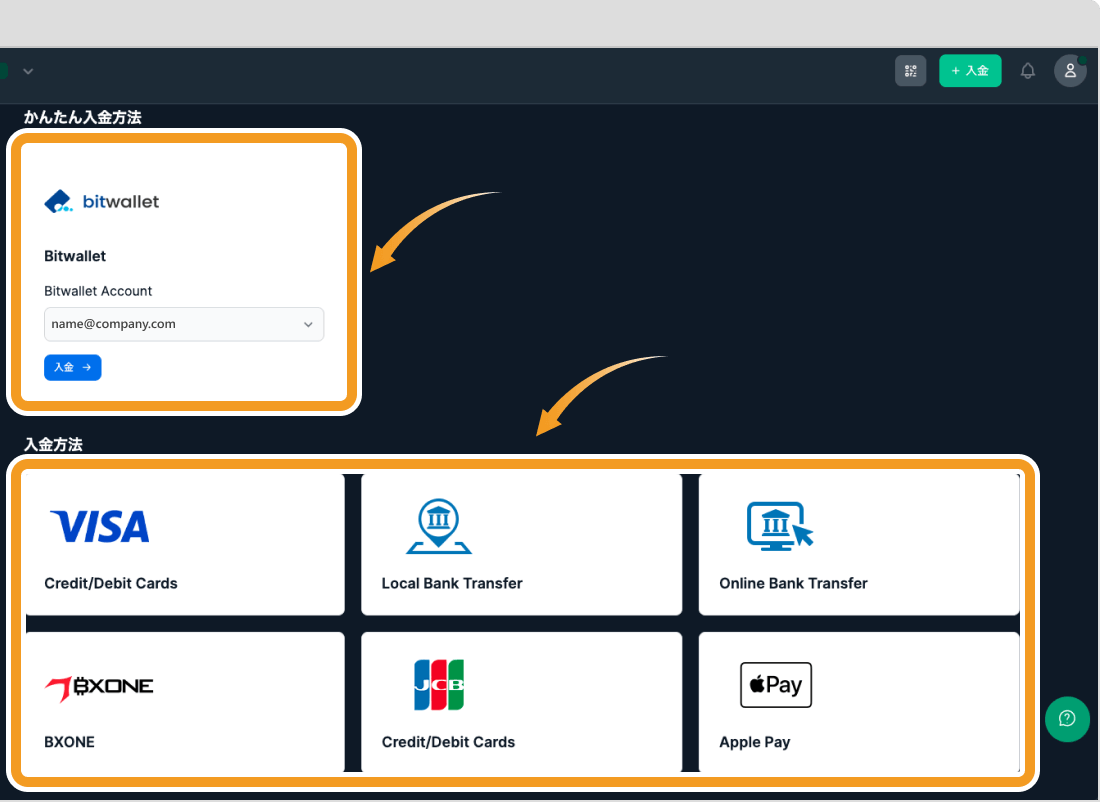The width and height of the screenshot is (1100, 802).
Task: Click 'Credit/Debit Cards' label under JCB
Action: (448, 742)
